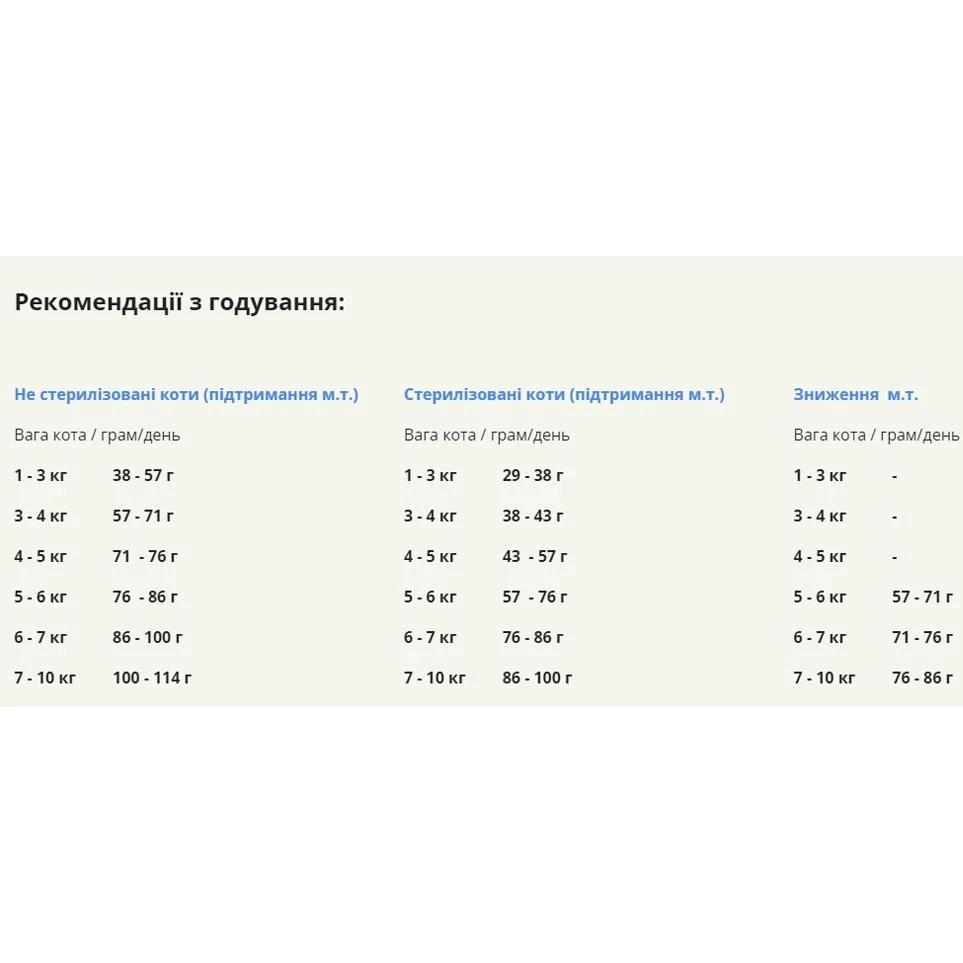Select the '100 - 114 г' value
The image size is (963, 963).
[152, 678]
